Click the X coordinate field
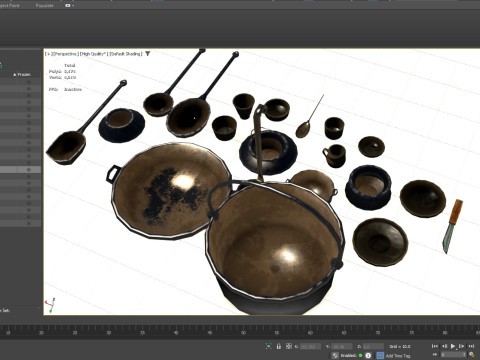 [310, 346]
